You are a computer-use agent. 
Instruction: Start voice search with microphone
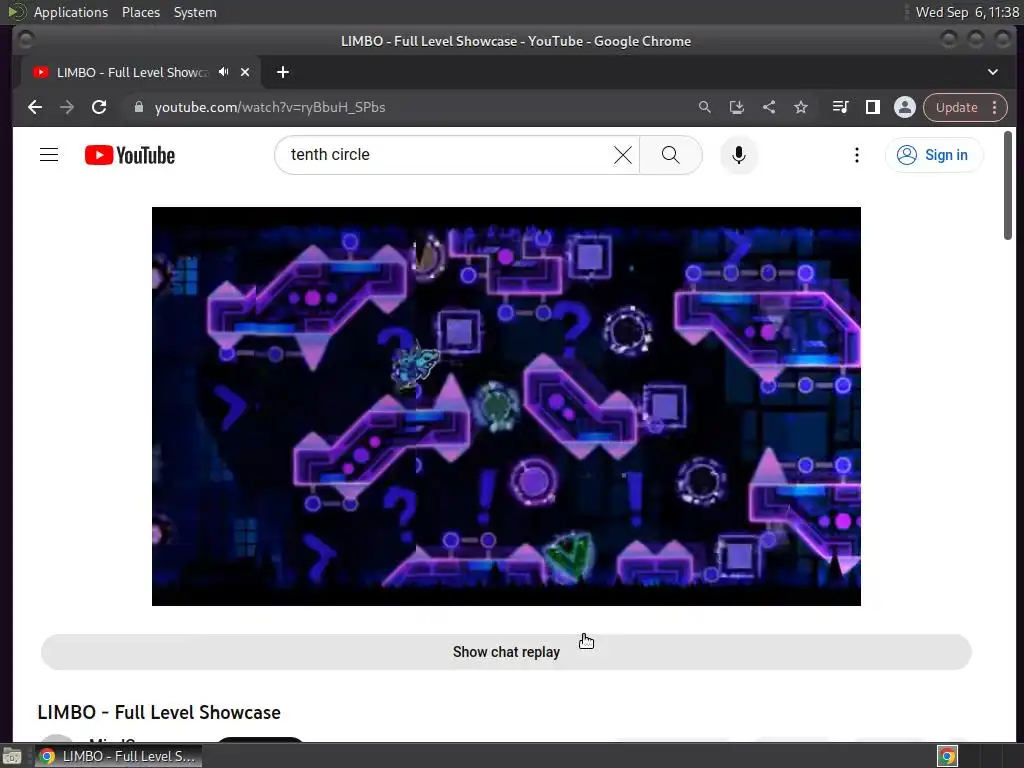739,155
